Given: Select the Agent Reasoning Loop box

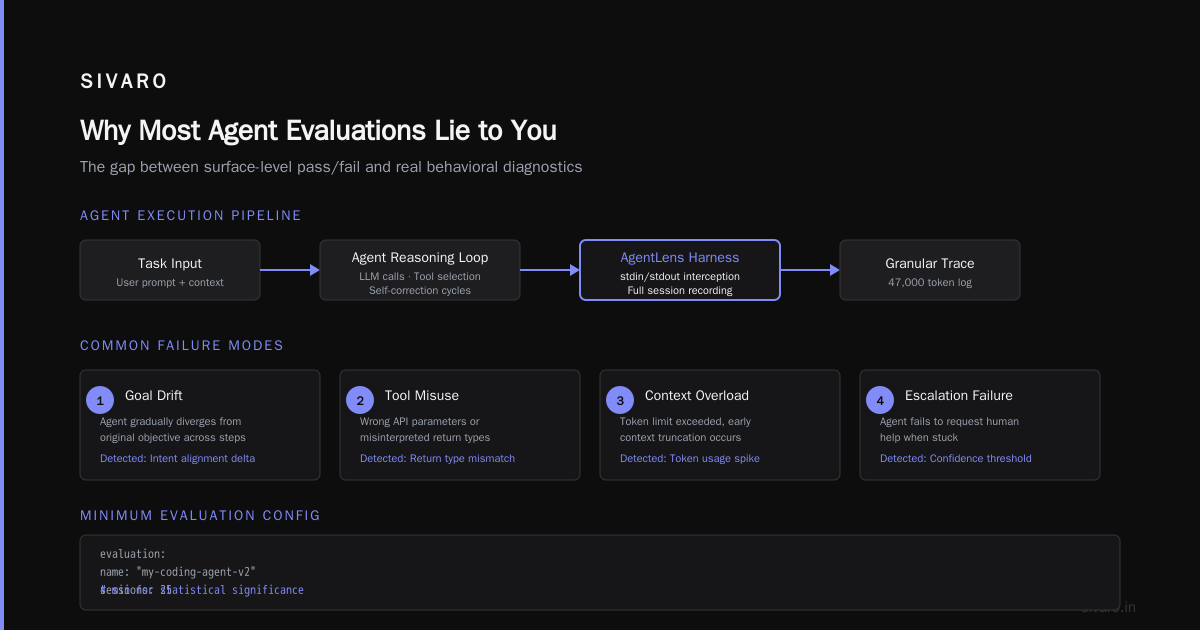Looking at the screenshot, I should tap(420, 270).
